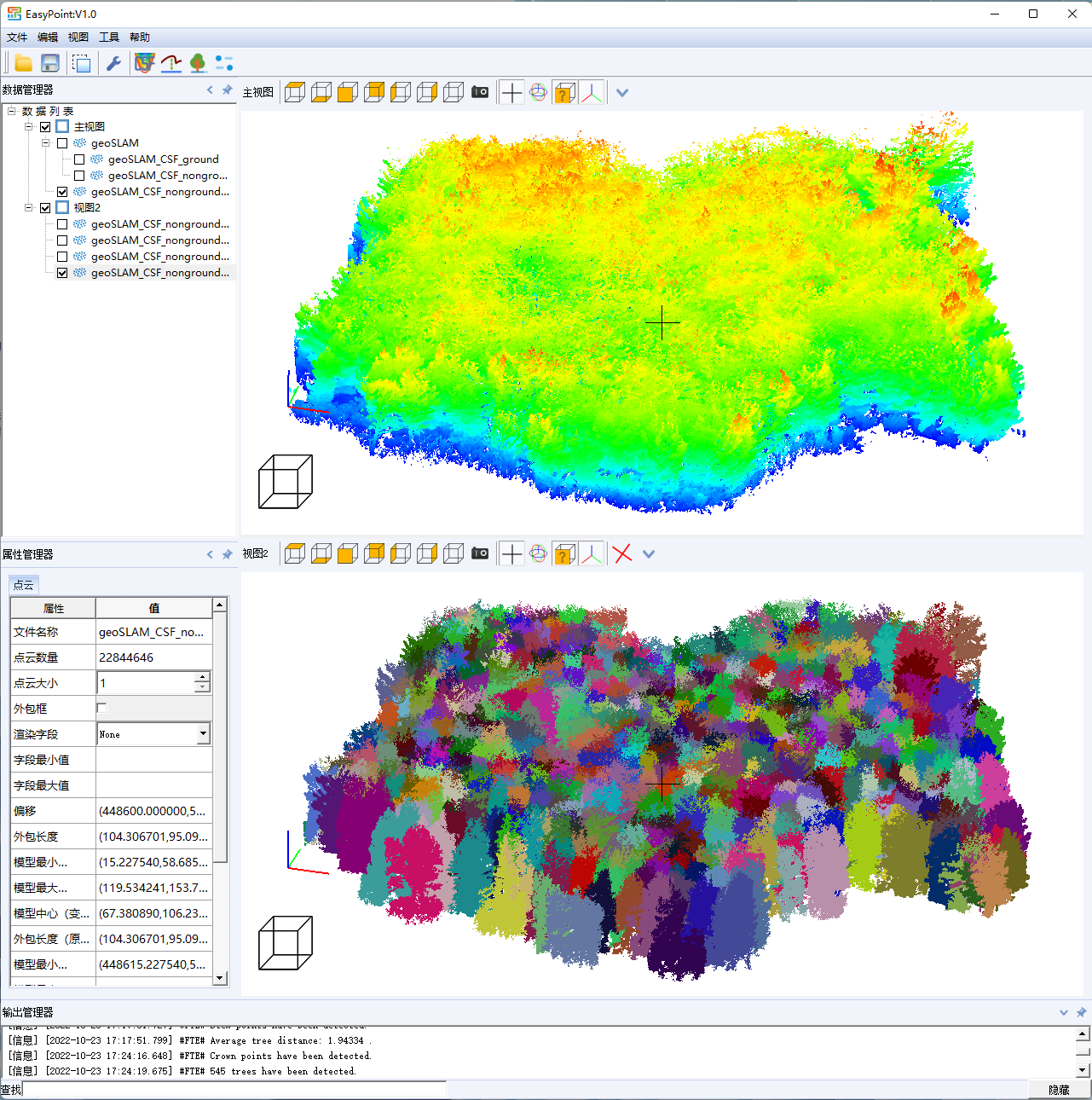Expand main view toolbar overflow chevron
1092x1100 pixels.
pyautogui.click(x=622, y=93)
